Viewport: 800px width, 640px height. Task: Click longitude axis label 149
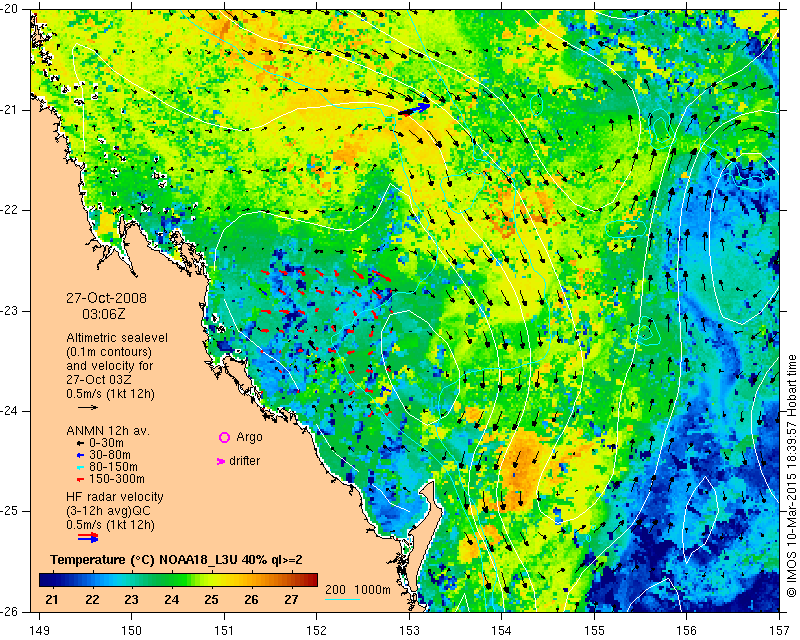40,631
